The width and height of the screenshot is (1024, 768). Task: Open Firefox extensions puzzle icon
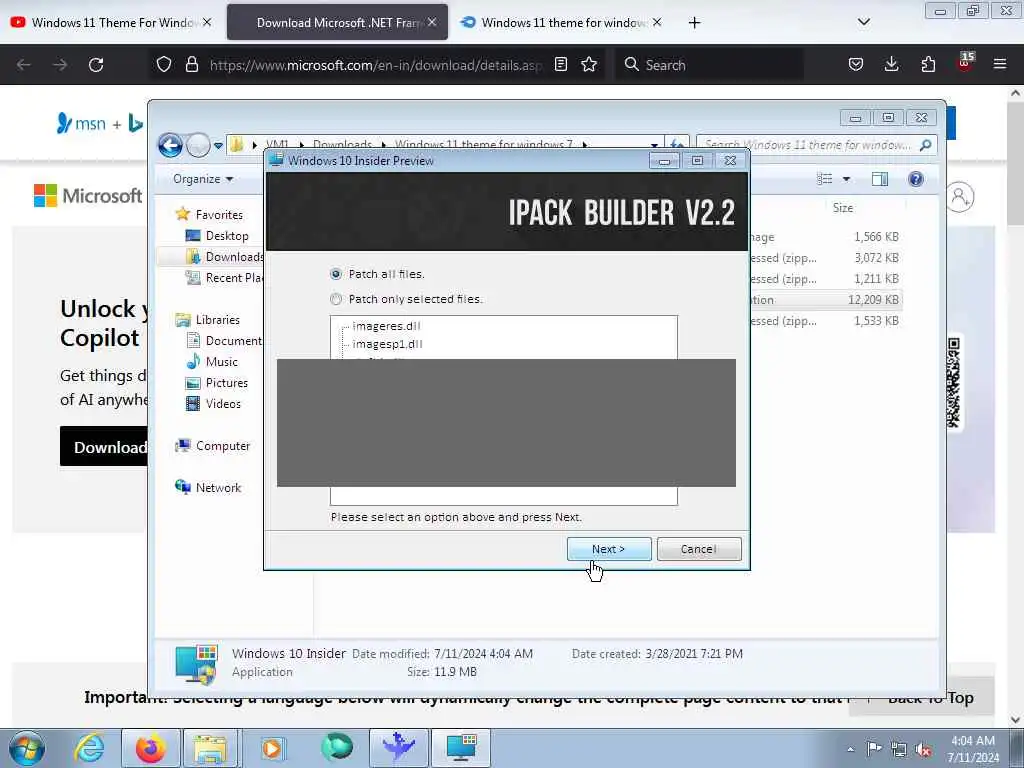928,65
